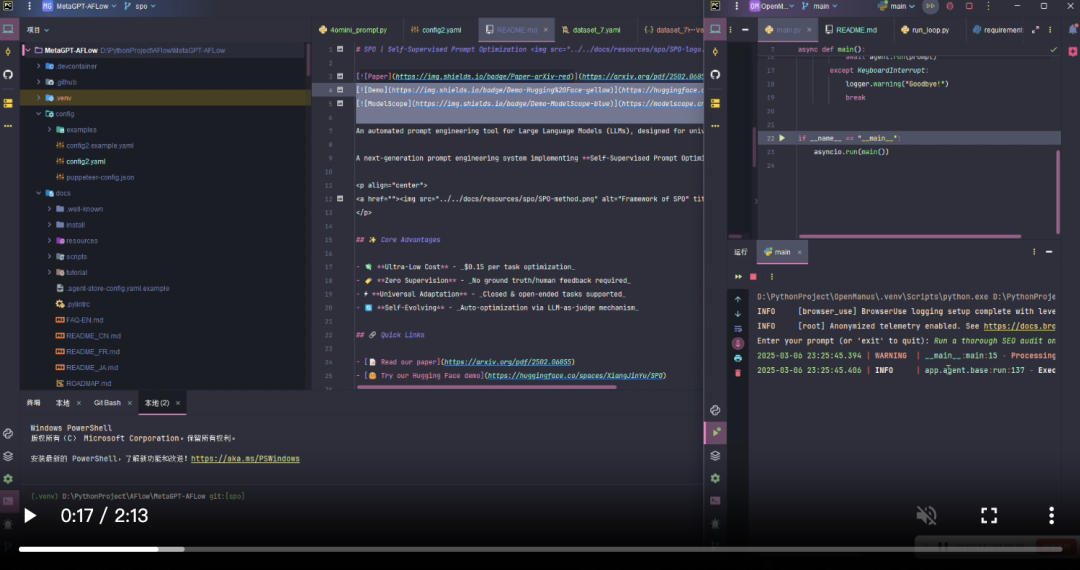Image resolution: width=1080 pixels, height=570 pixels.
Task: Switch to run_loop.py tab in OpenManus
Action: click(x=925, y=30)
